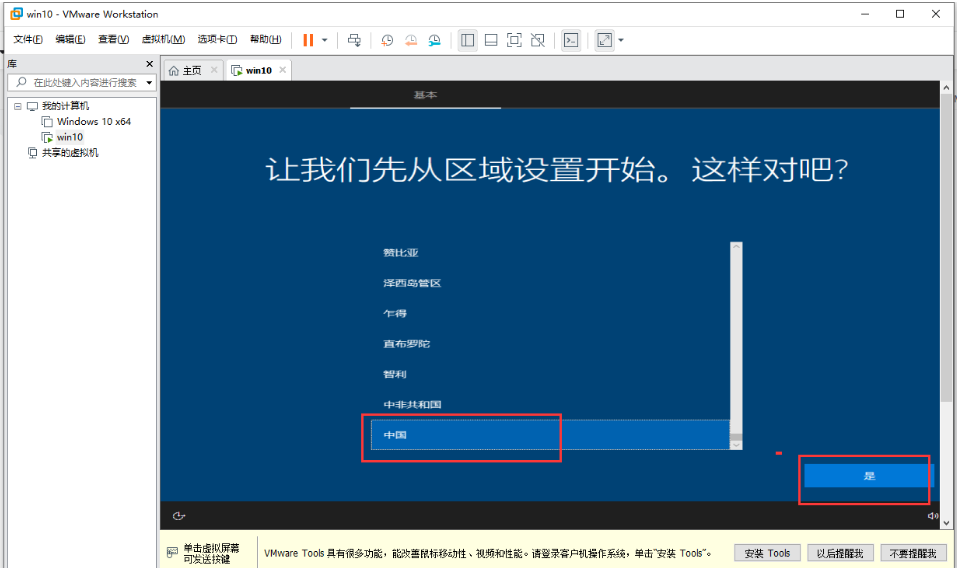Click the 以后提醒我 button

(840, 553)
